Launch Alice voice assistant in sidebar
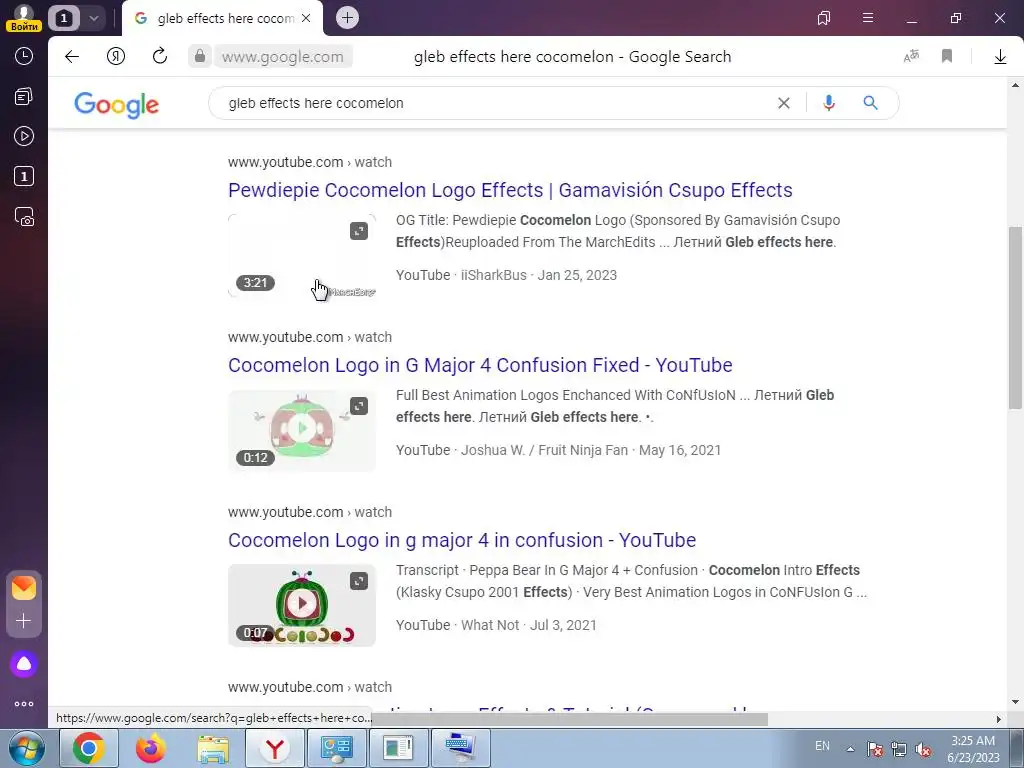The width and height of the screenshot is (1024, 768). click(x=24, y=665)
